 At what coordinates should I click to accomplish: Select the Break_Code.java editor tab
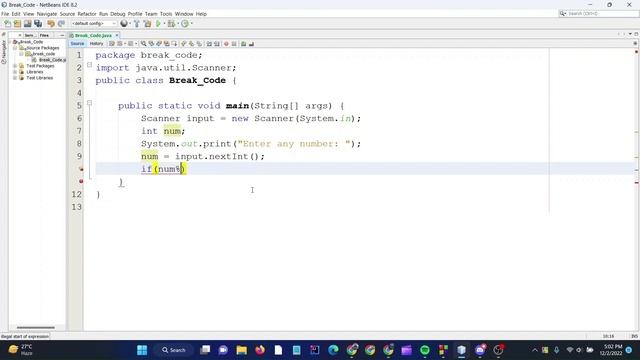point(93,36)
